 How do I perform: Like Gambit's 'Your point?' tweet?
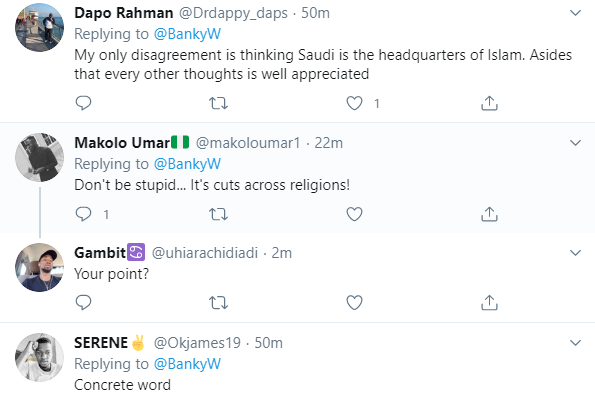(x=354, y=302)
